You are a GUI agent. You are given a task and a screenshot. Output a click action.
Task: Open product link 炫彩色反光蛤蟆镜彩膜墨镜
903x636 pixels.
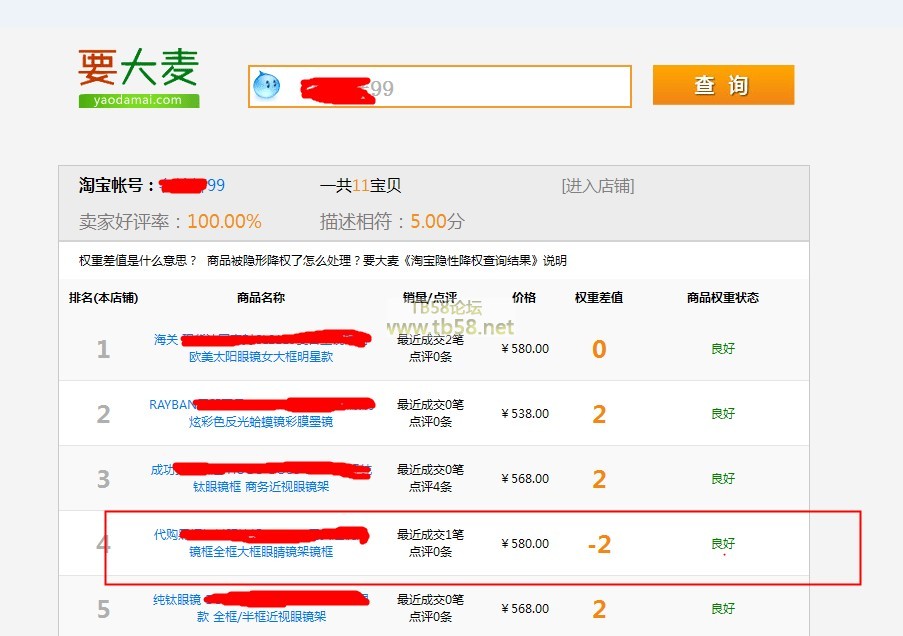[x=261, y=422]
